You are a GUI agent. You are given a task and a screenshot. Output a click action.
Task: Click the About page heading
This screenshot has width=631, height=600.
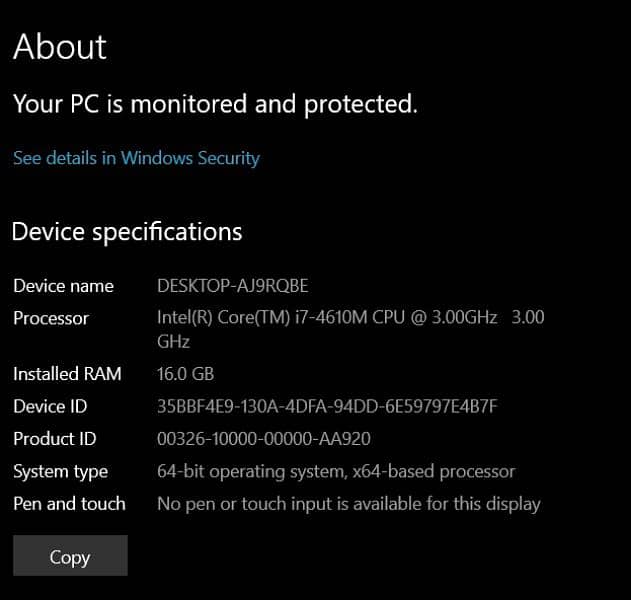[60, 47]
